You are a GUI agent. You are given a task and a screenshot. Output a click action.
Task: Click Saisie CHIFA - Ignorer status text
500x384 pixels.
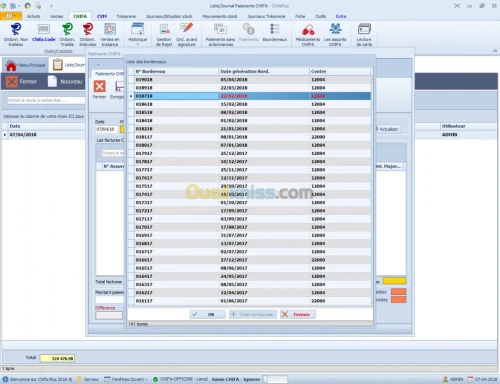tap(236, 379)
